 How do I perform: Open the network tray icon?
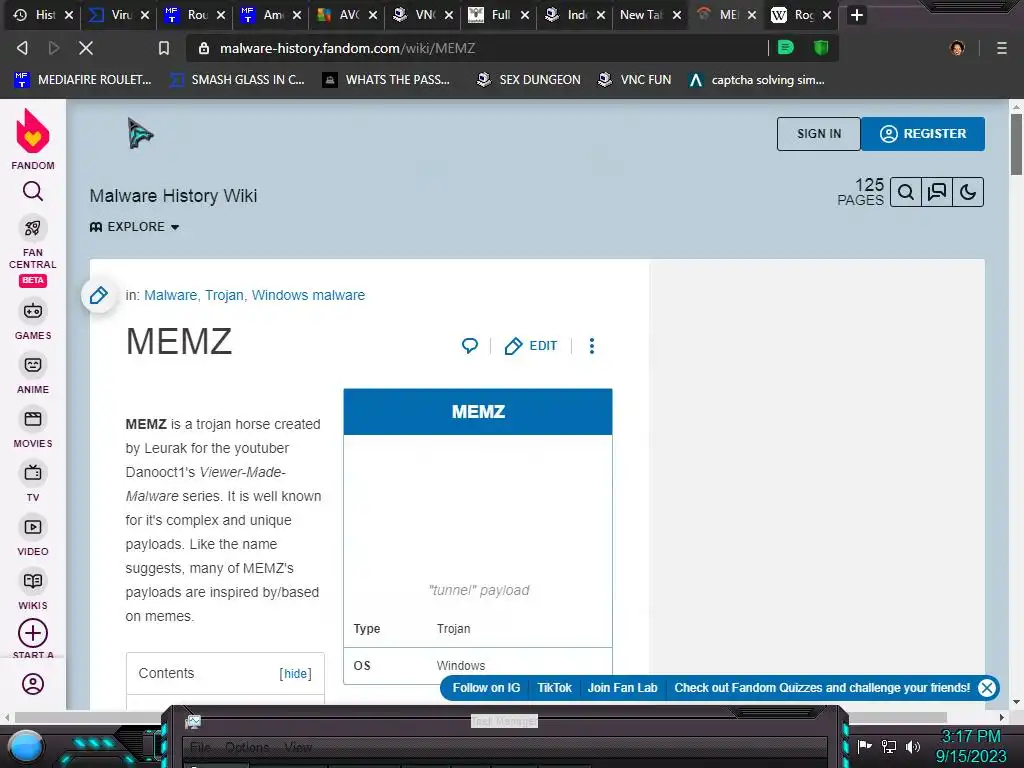coord(889,746)
